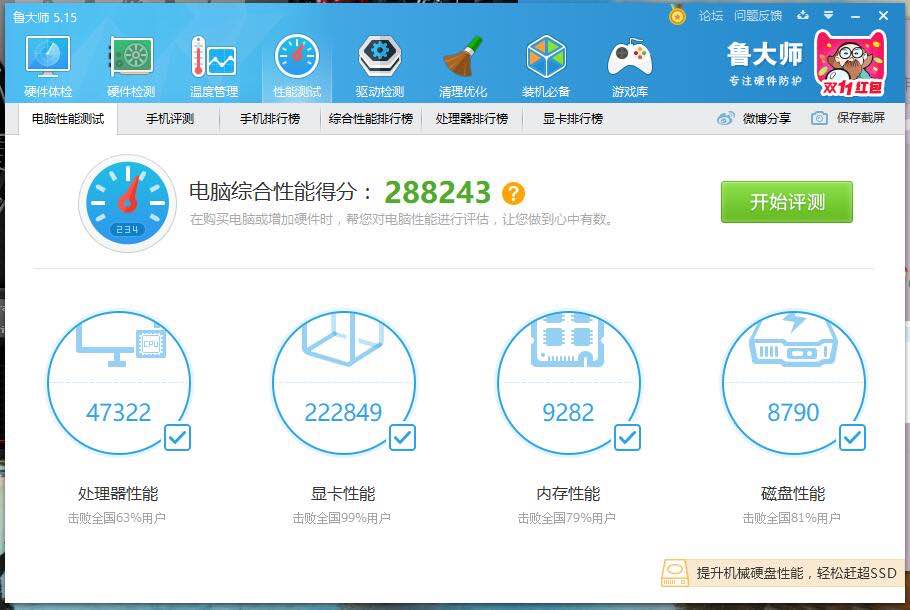Click graphics score 222849
This screenshot has height=610, width=910.
click(x=344, y=413)
